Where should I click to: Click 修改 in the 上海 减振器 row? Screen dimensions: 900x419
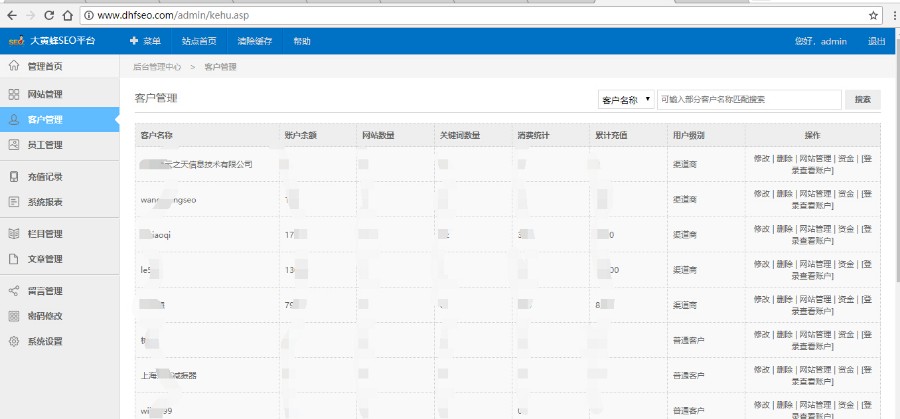761,370
